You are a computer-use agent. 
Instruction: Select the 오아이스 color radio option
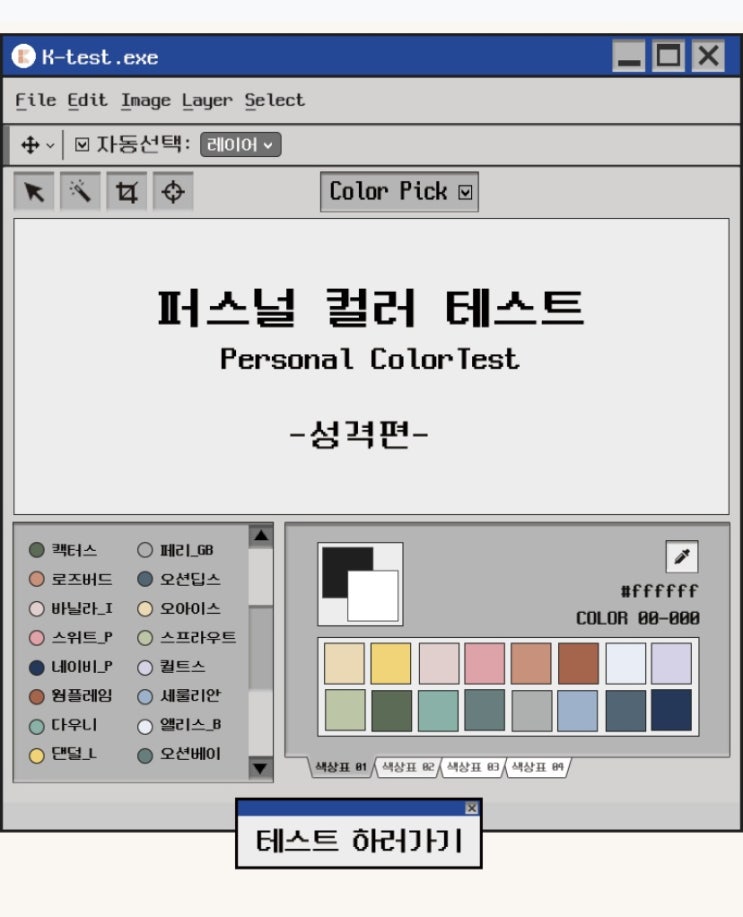click(x=145, y=609)
